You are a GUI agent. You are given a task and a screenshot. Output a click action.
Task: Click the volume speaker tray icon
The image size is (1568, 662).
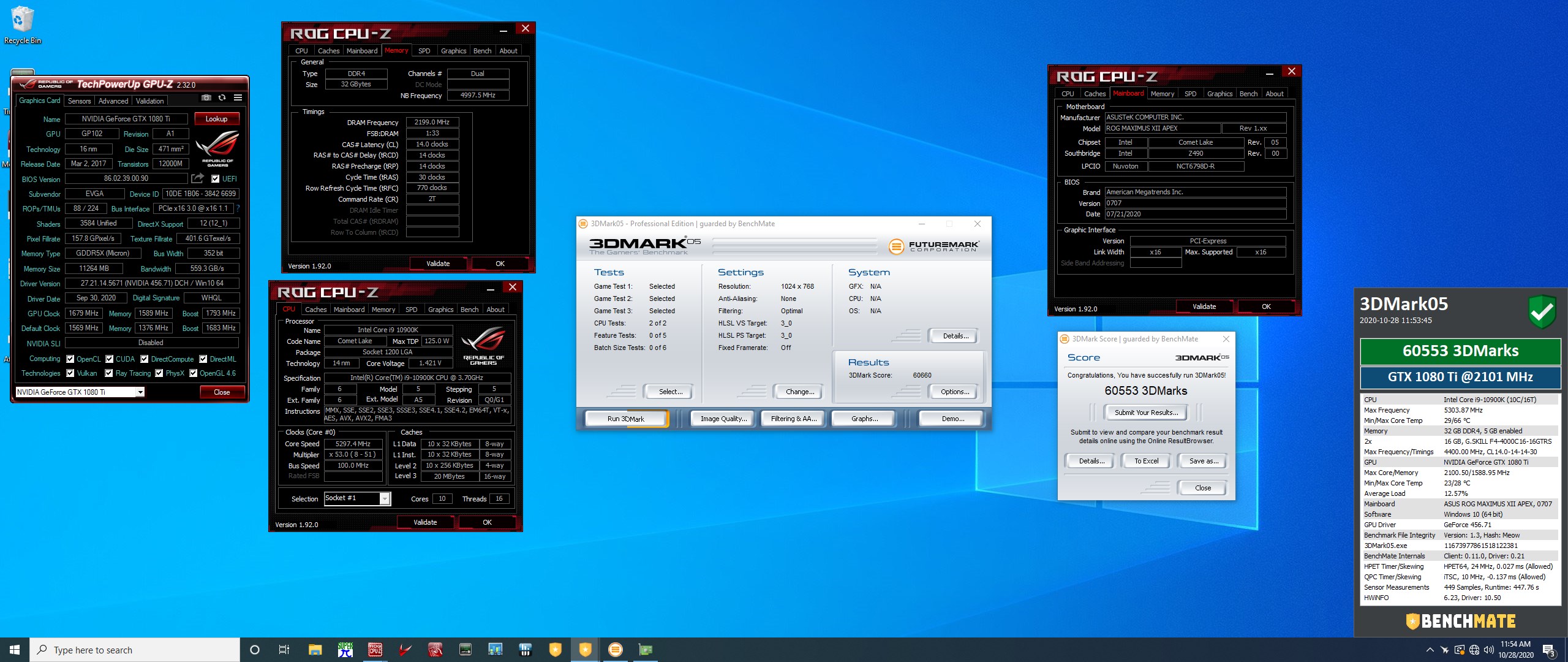pos(1489,650)
